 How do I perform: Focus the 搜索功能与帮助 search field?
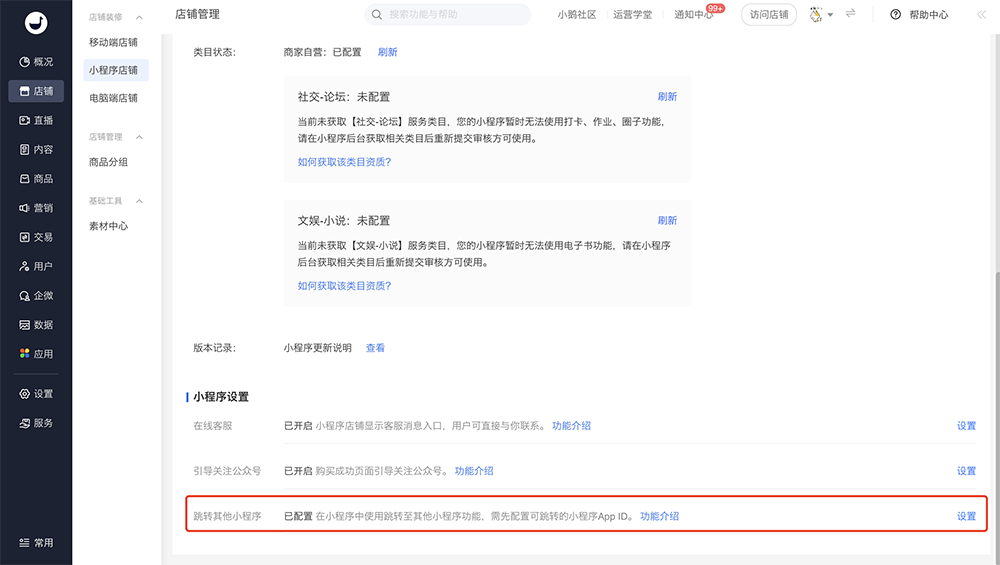(448, 15)
